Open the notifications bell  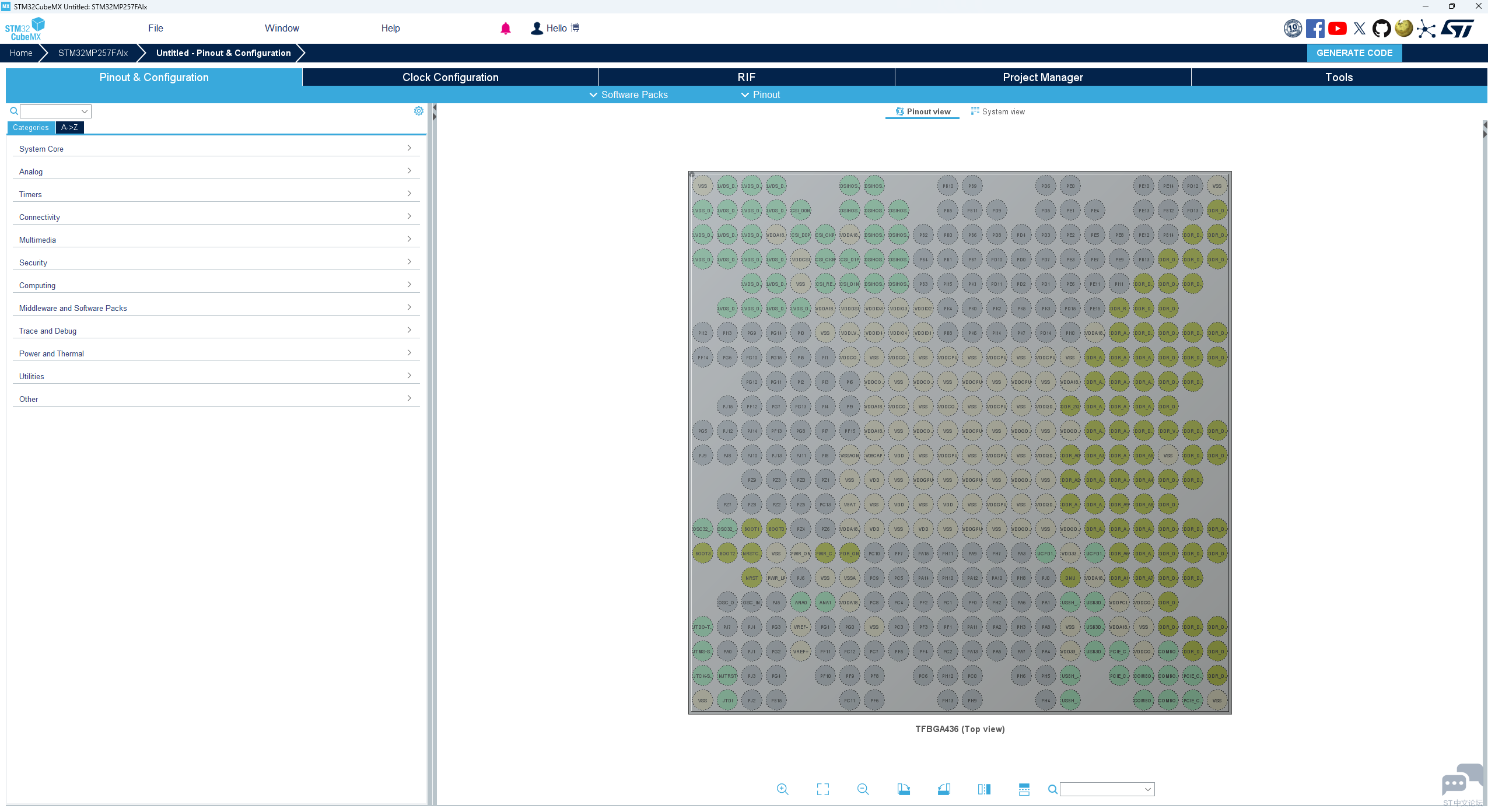[x=506, y=28]
